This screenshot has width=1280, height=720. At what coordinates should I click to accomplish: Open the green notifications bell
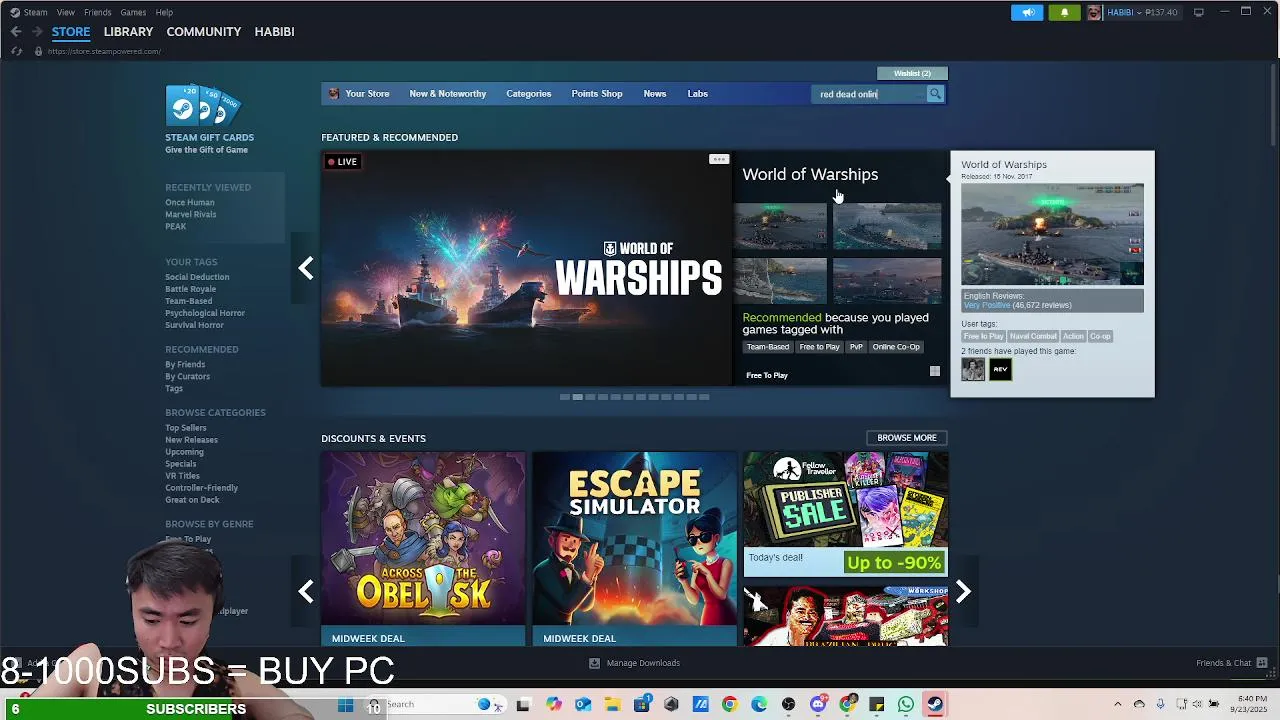pyautogui.click(x=1064, y=12)
